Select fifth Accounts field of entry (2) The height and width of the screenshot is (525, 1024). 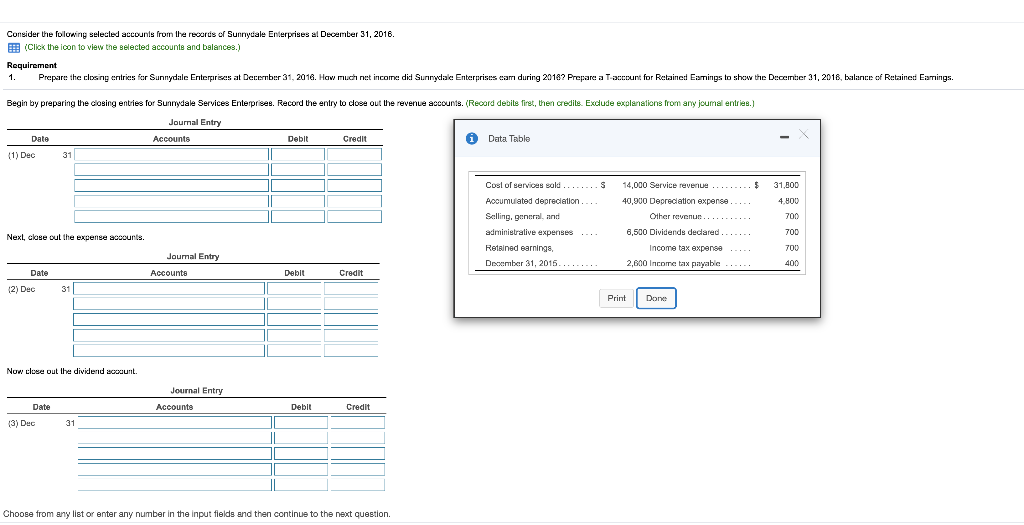tap(169, 351)
